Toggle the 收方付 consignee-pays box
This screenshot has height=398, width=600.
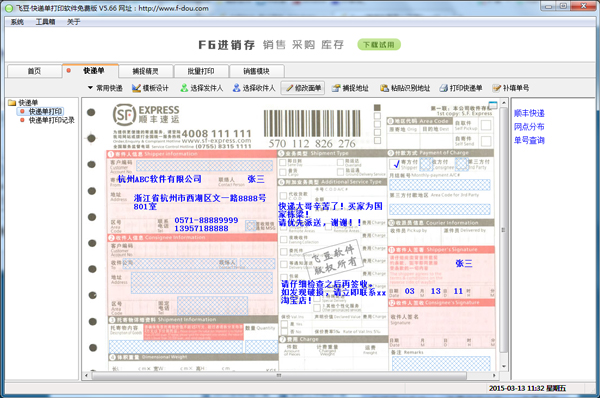pos(426,164)
